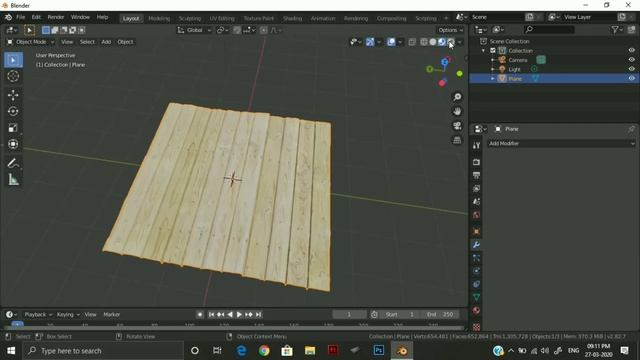Image resolution: width=640 pixels, height=360 pixels.
Task: Click outliner search field
Action: click(x=549, y=29)
